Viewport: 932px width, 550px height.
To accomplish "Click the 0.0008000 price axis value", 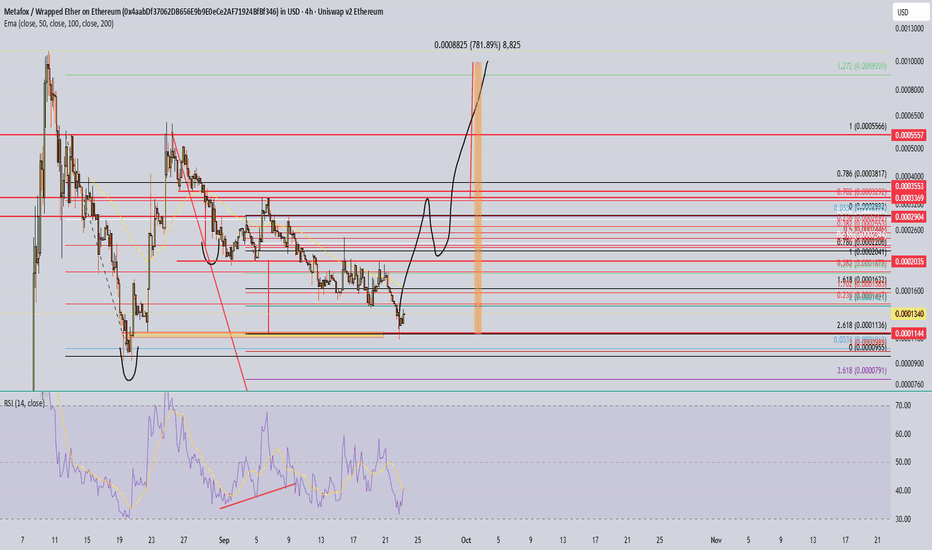I will 909,90.
